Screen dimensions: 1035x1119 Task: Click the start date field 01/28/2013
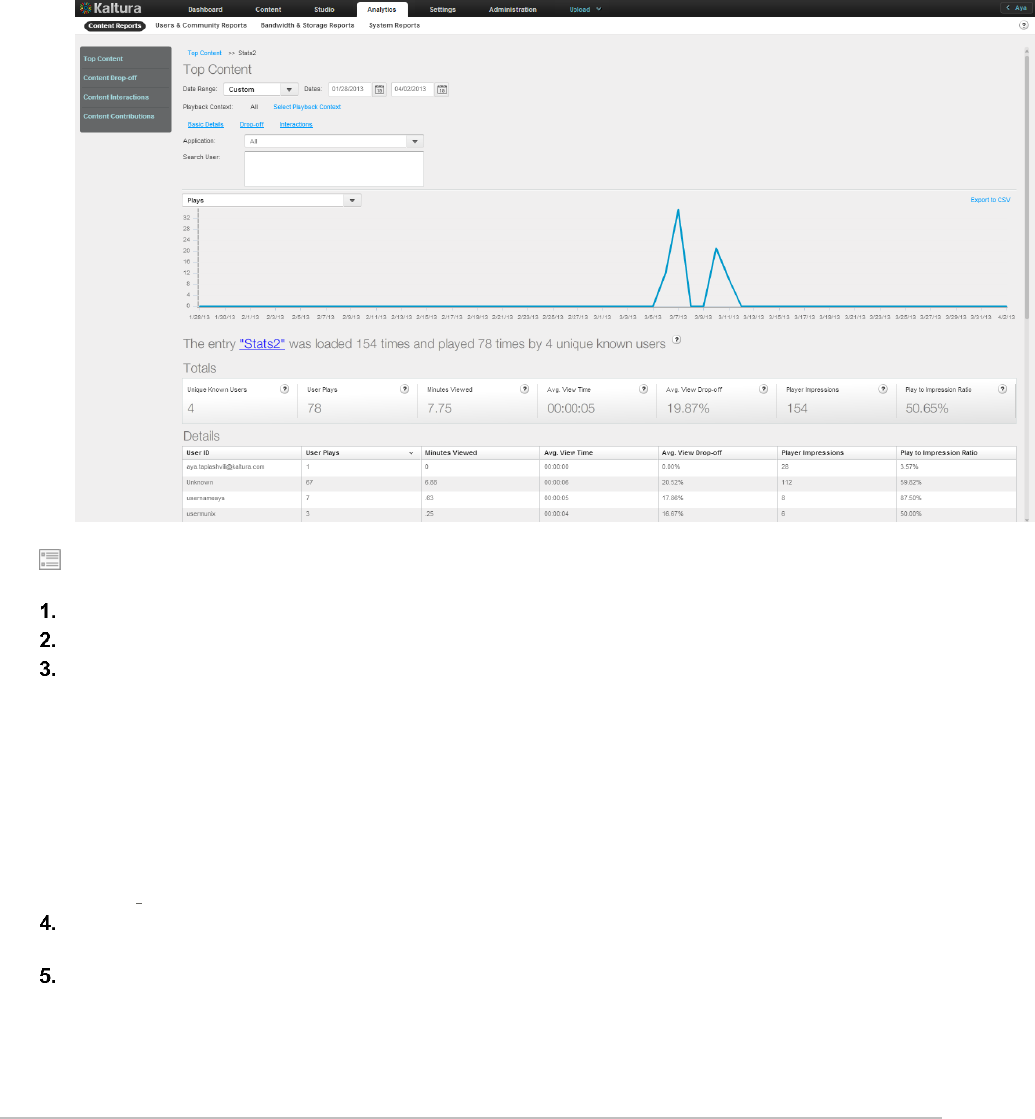pyautogui.click(x=350, y=89)
